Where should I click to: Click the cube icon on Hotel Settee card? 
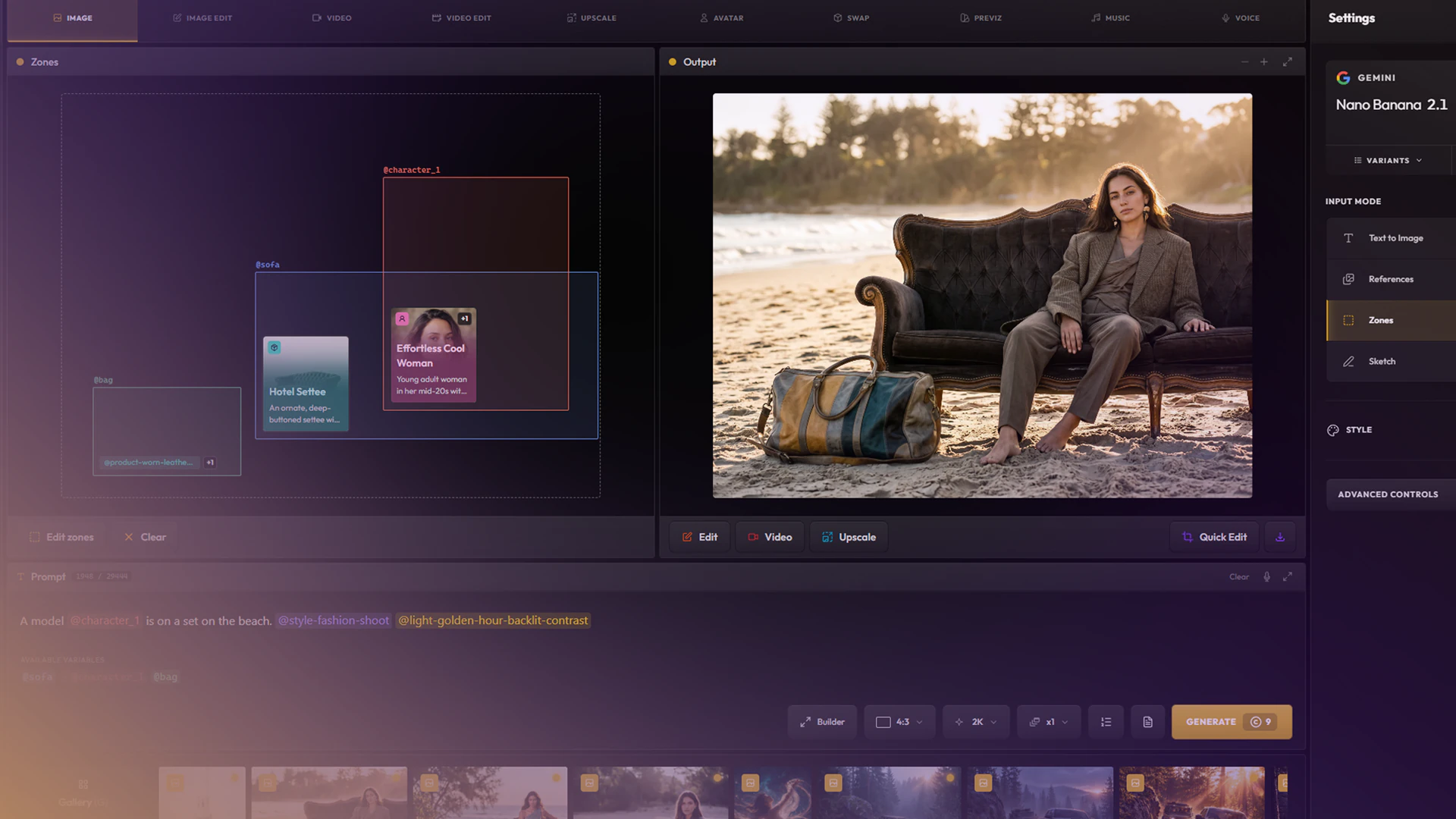coord(275,347)
